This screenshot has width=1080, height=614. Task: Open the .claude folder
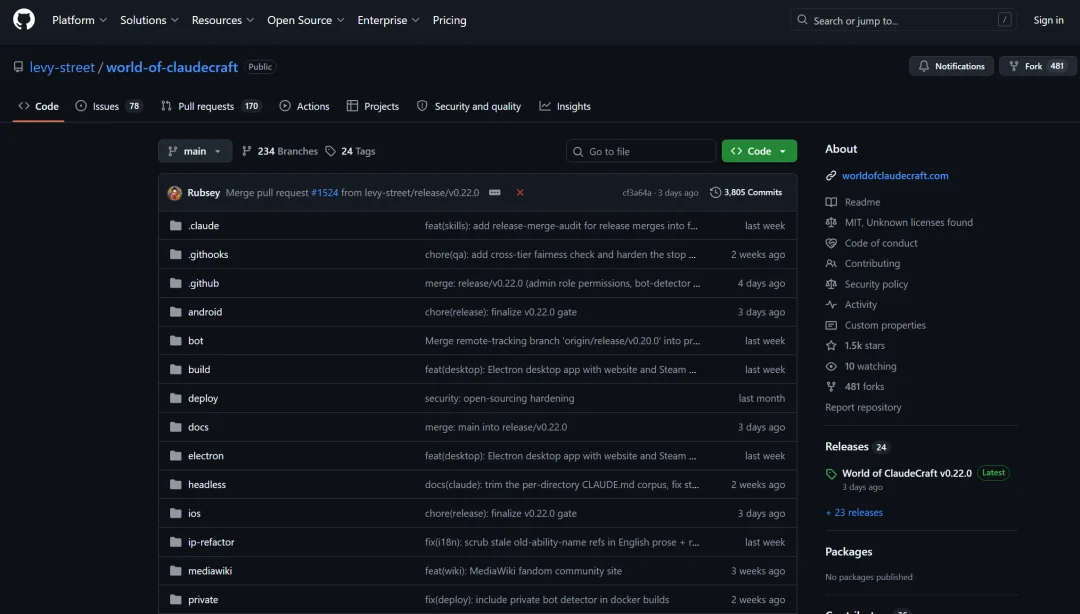(203, 225)
